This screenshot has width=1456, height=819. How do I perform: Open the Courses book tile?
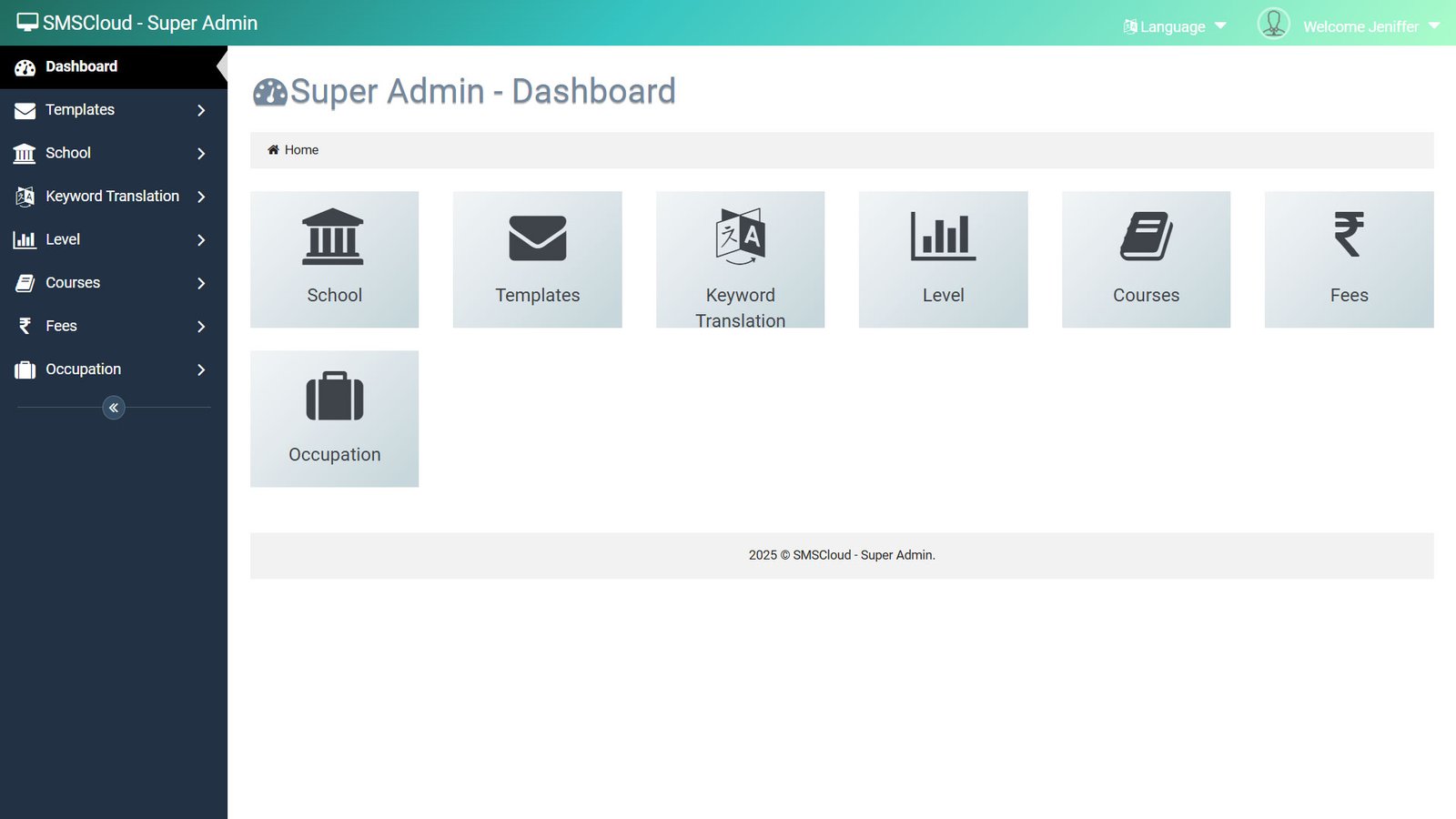point(1146,259)
